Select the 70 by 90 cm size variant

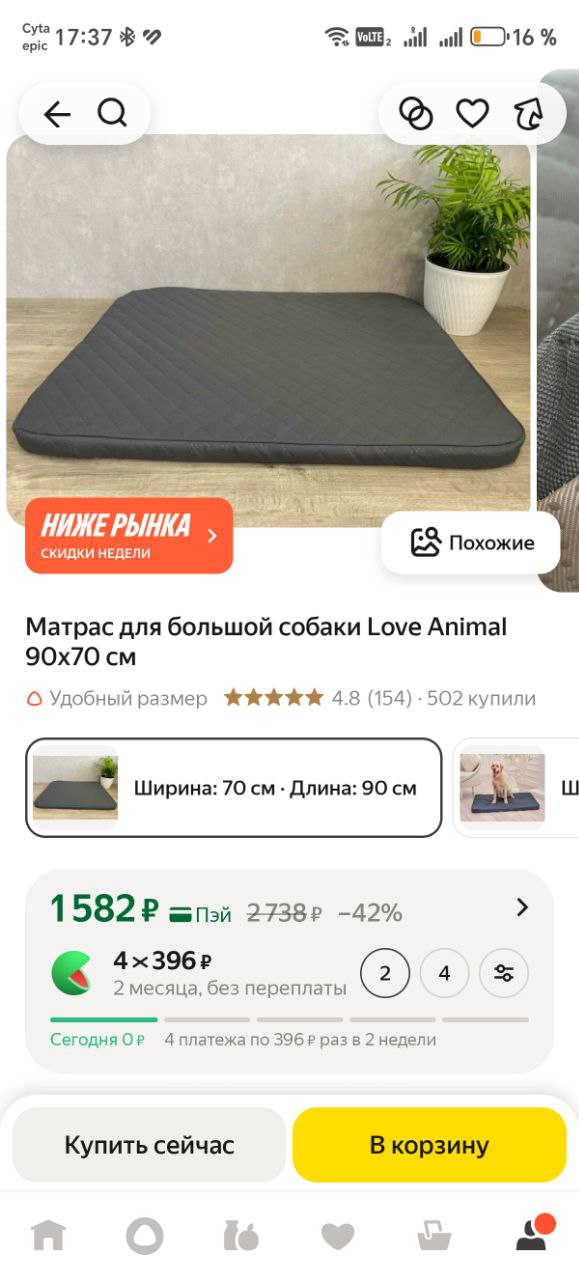click(x=233, y=787)
